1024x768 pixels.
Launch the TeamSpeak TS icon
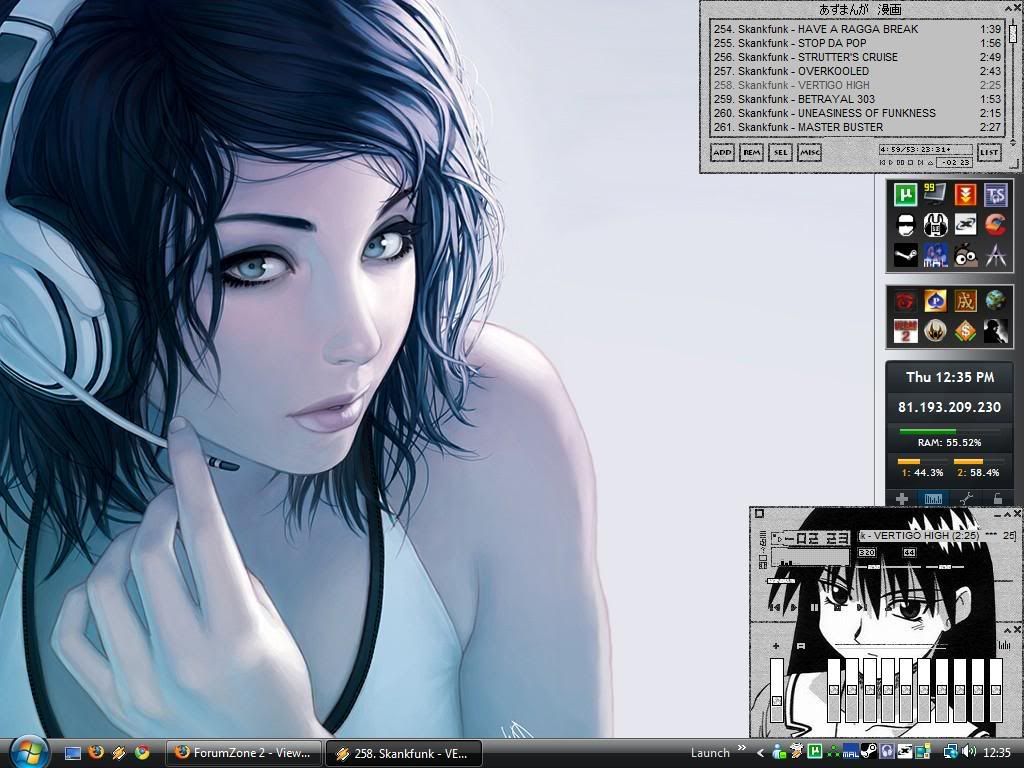pyautogui.click(x=995, y=195)
